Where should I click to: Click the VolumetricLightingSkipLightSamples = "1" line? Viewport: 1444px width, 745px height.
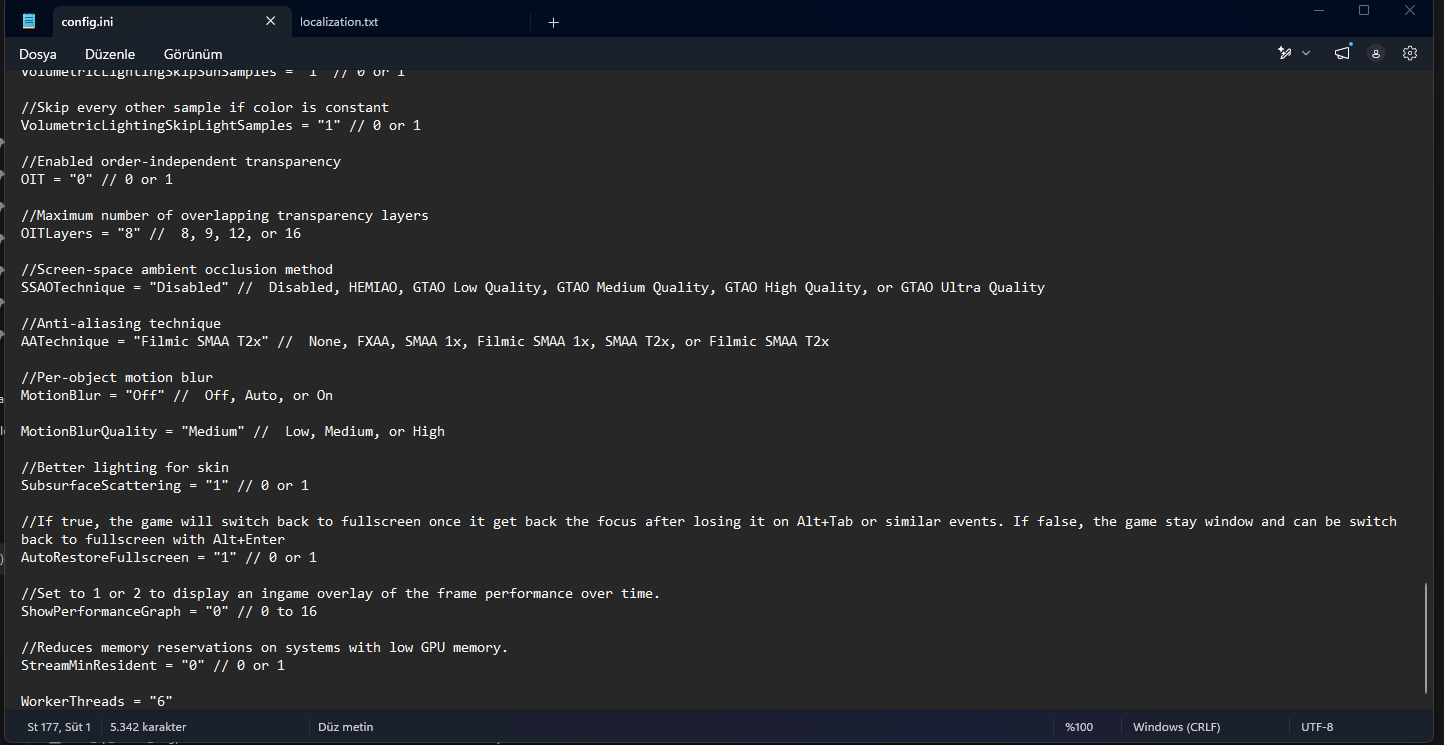point(221,126)
